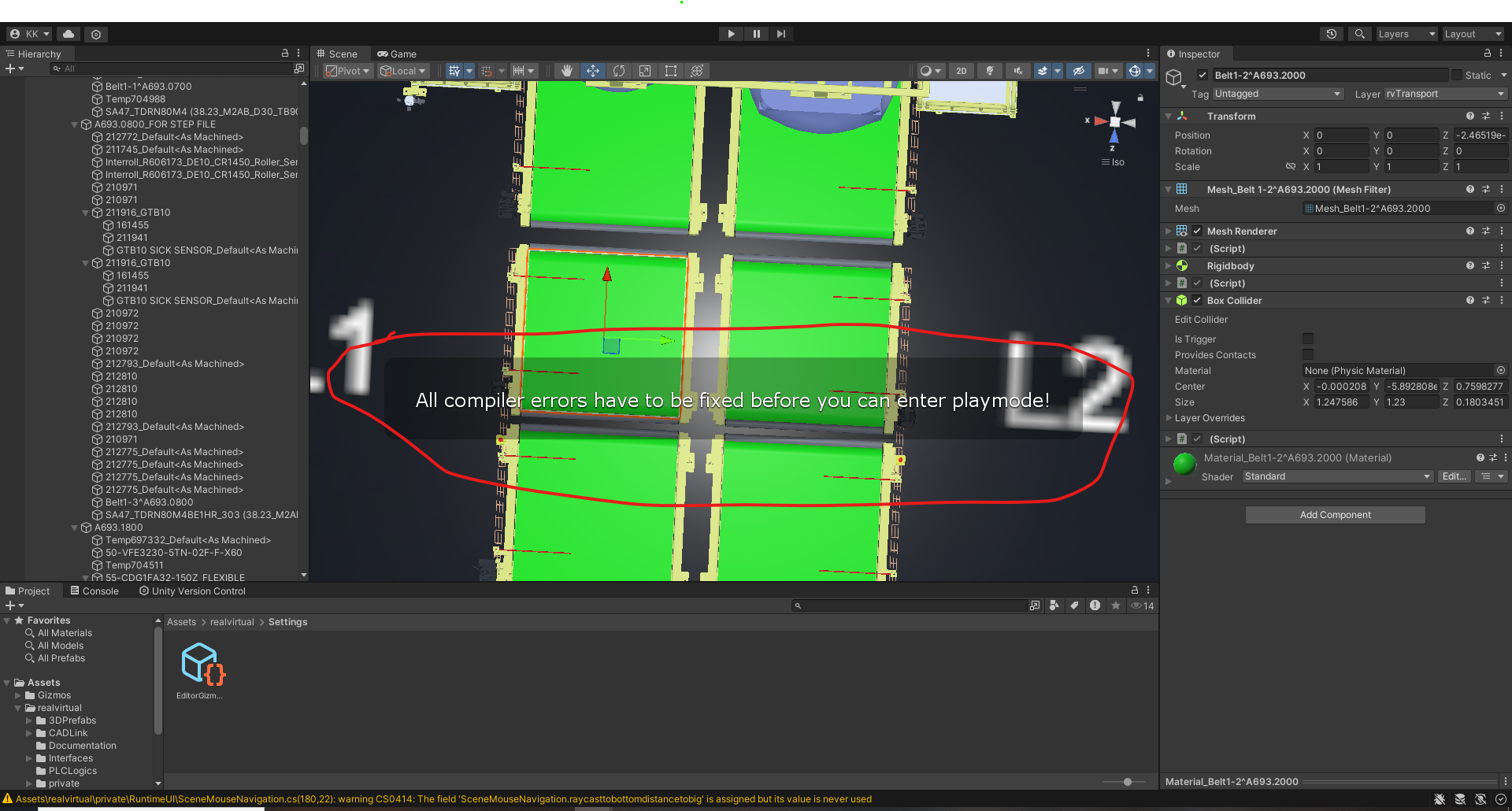Select the Project tab
Screen dimensions: 1512x811
pyautogui.click(x=28, y=591)
